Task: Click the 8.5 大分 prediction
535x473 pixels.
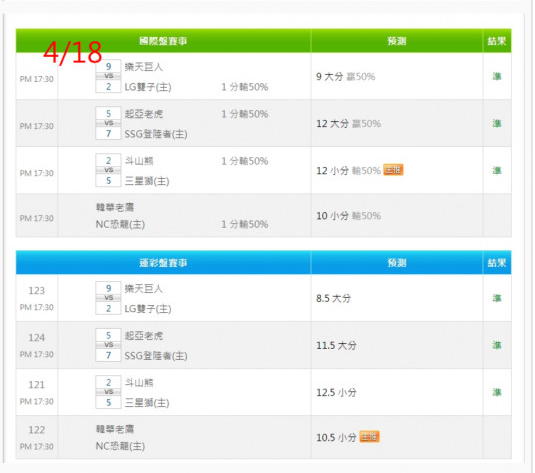Action: point(333,298)
